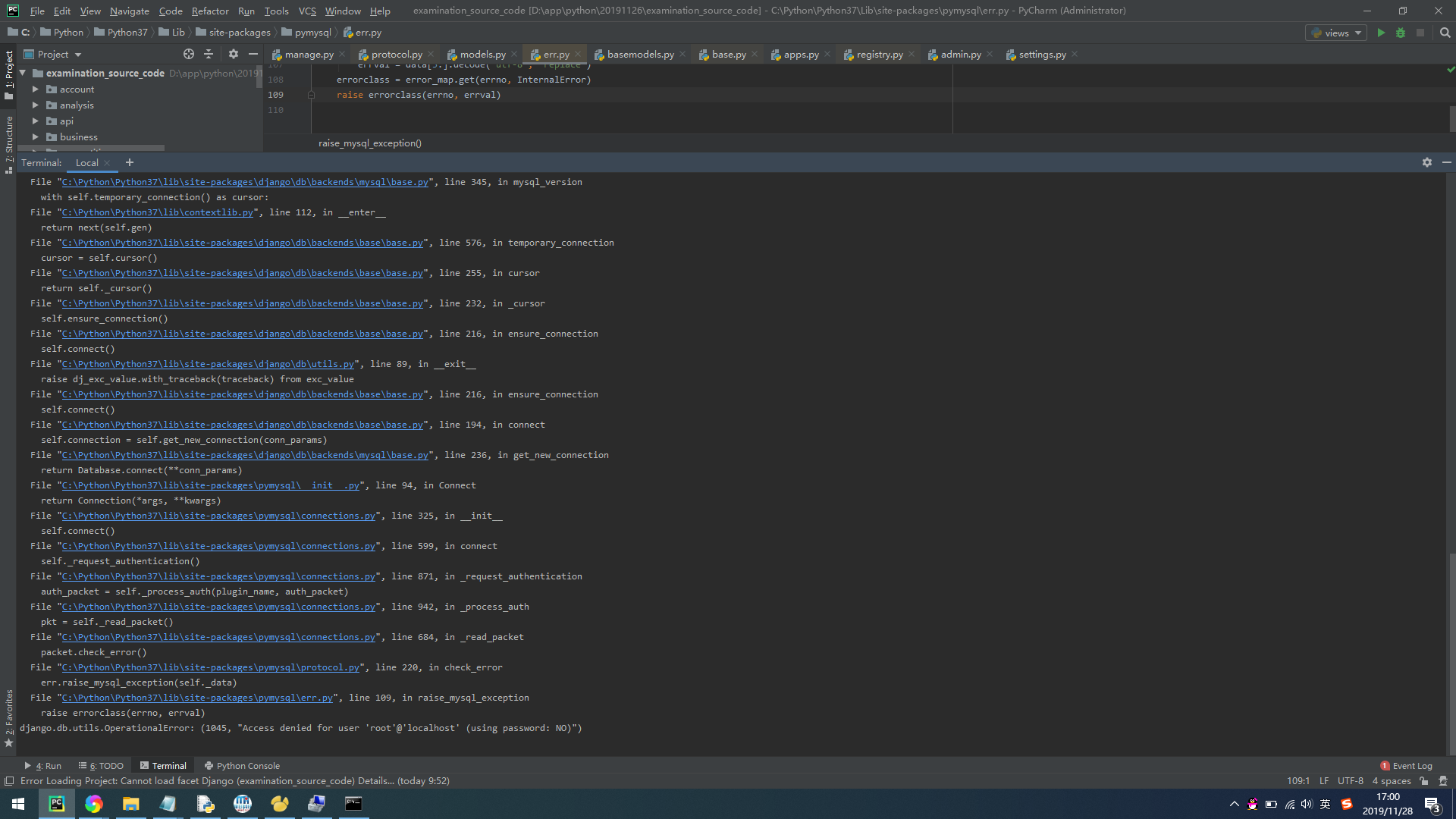Switch to the models.py tab
1456x819 pixels.
482,55
